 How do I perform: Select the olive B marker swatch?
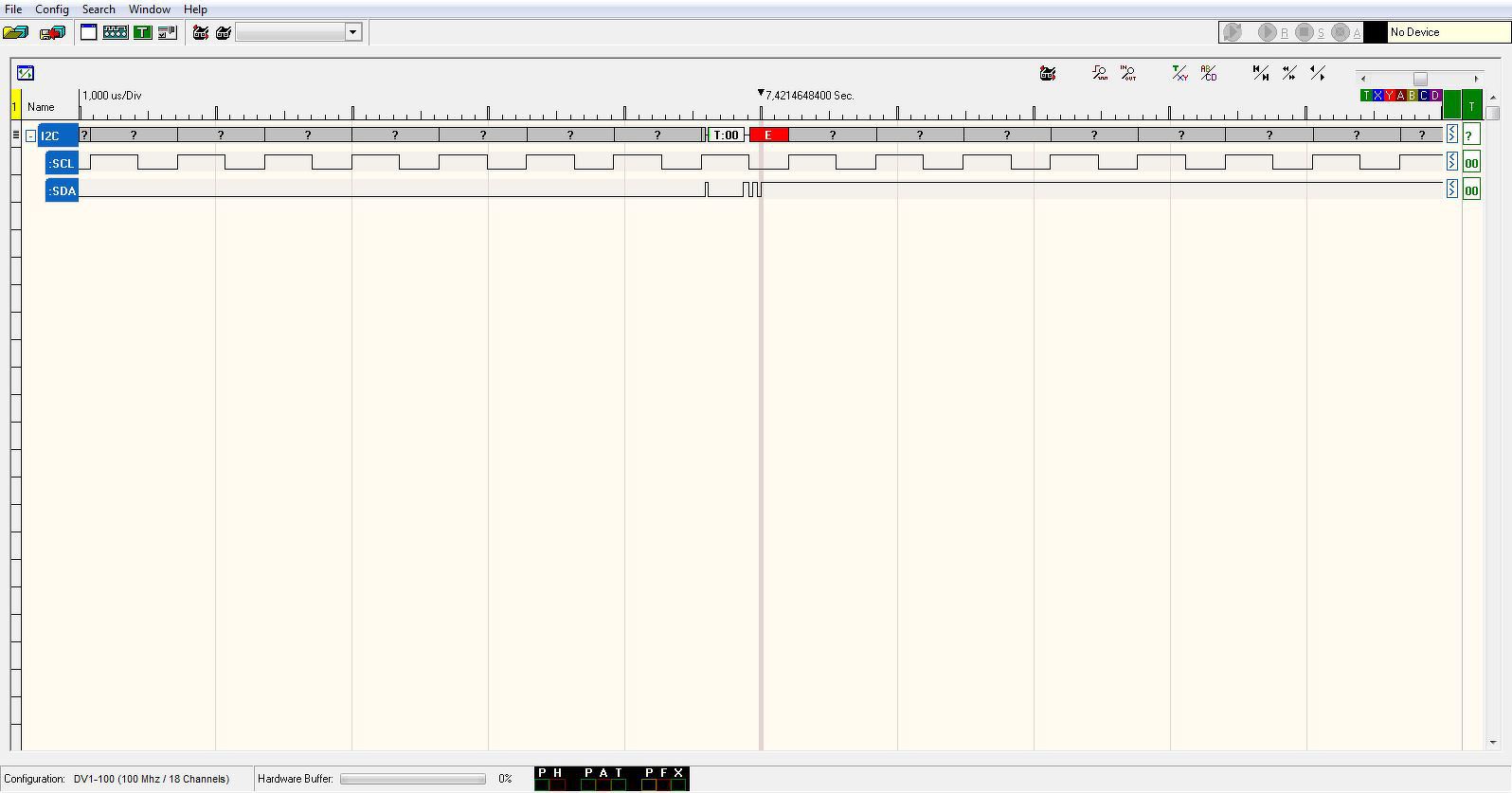pos(1413,96)
